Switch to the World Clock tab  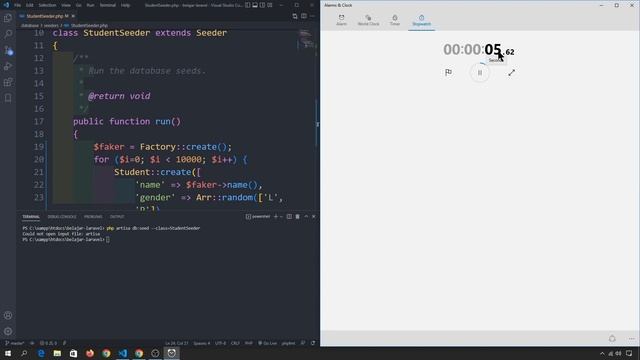coord(368,20)
